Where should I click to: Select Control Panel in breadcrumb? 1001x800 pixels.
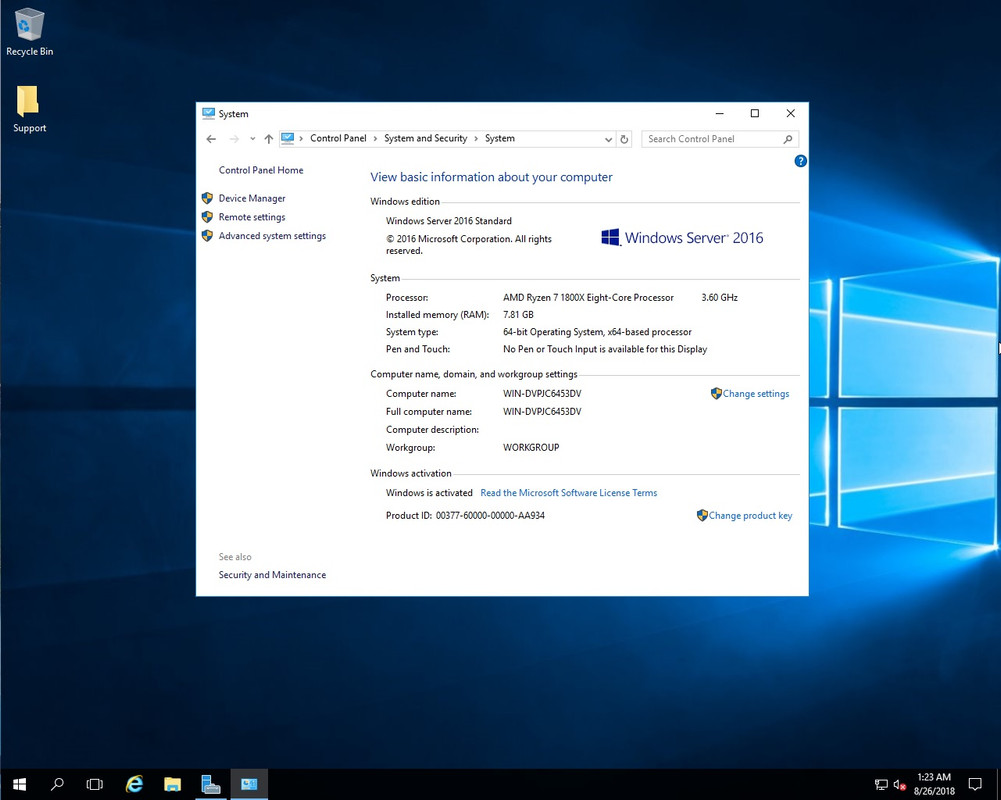pyautogui.click(x=338, y=138)
